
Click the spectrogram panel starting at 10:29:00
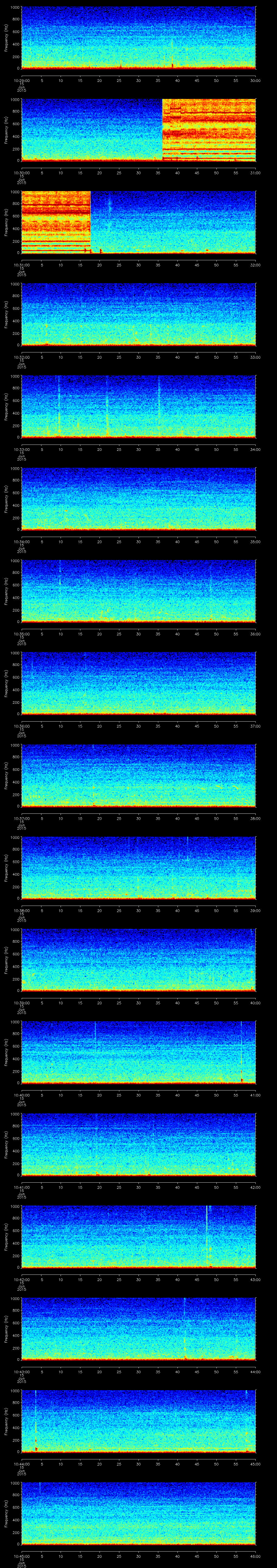point(138,38)
